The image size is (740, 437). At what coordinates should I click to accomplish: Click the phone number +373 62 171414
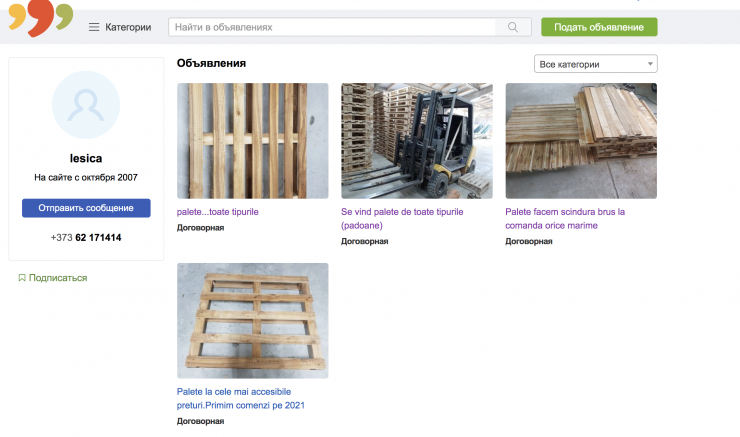pyautogui.click(x=86, y=237)
